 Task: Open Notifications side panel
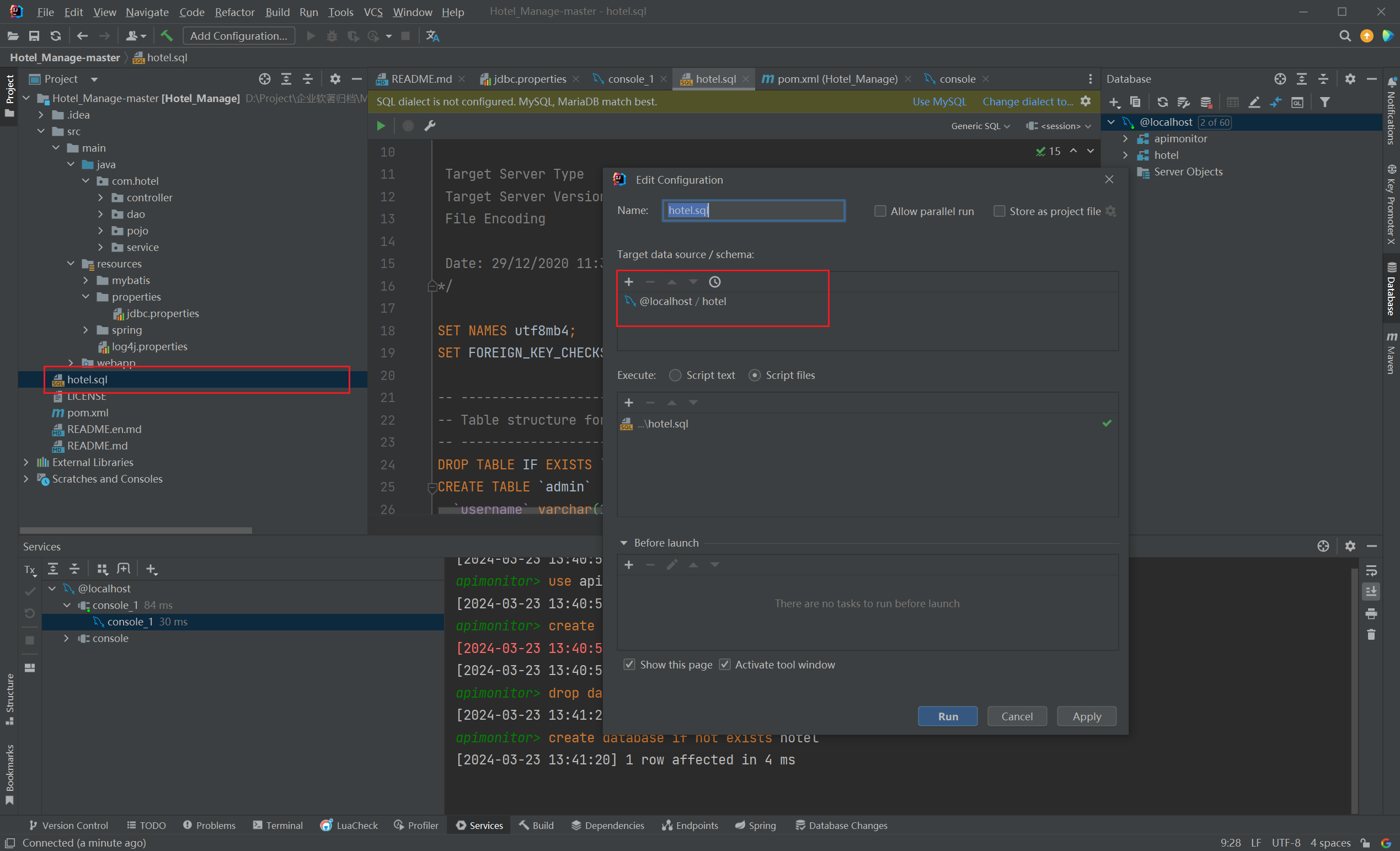tap(1391, 111)
